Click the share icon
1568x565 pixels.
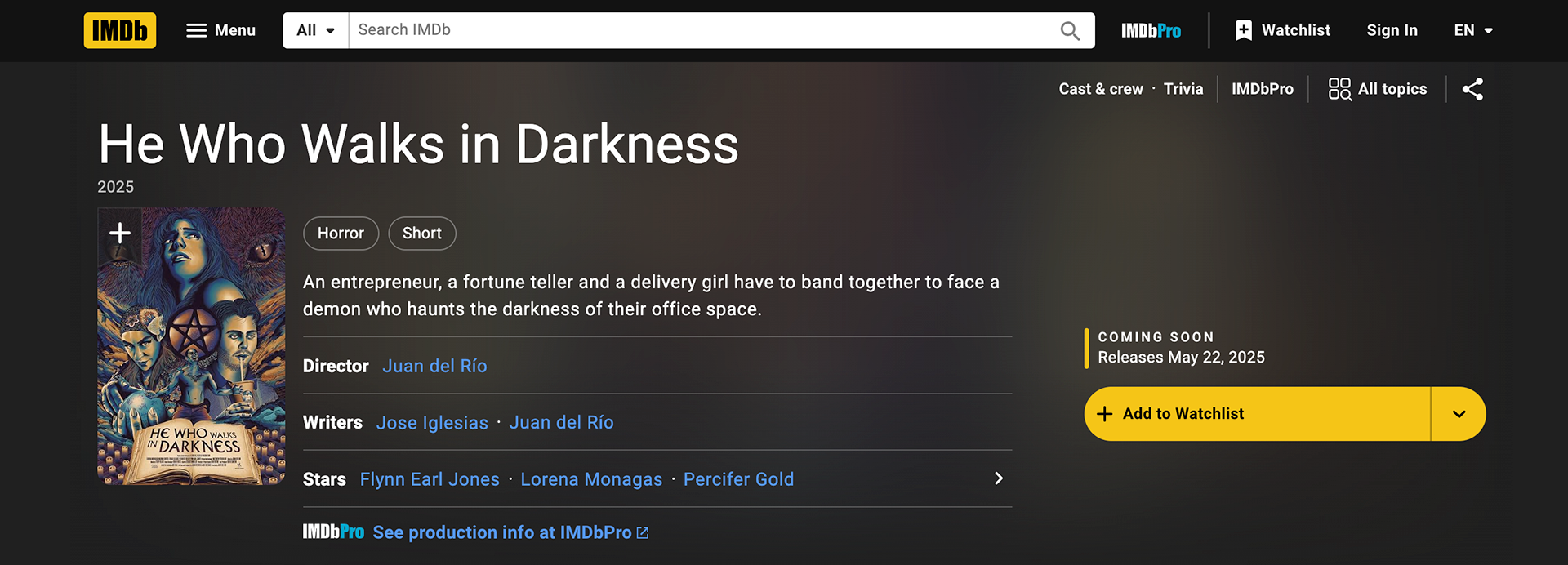point(1472,89)
